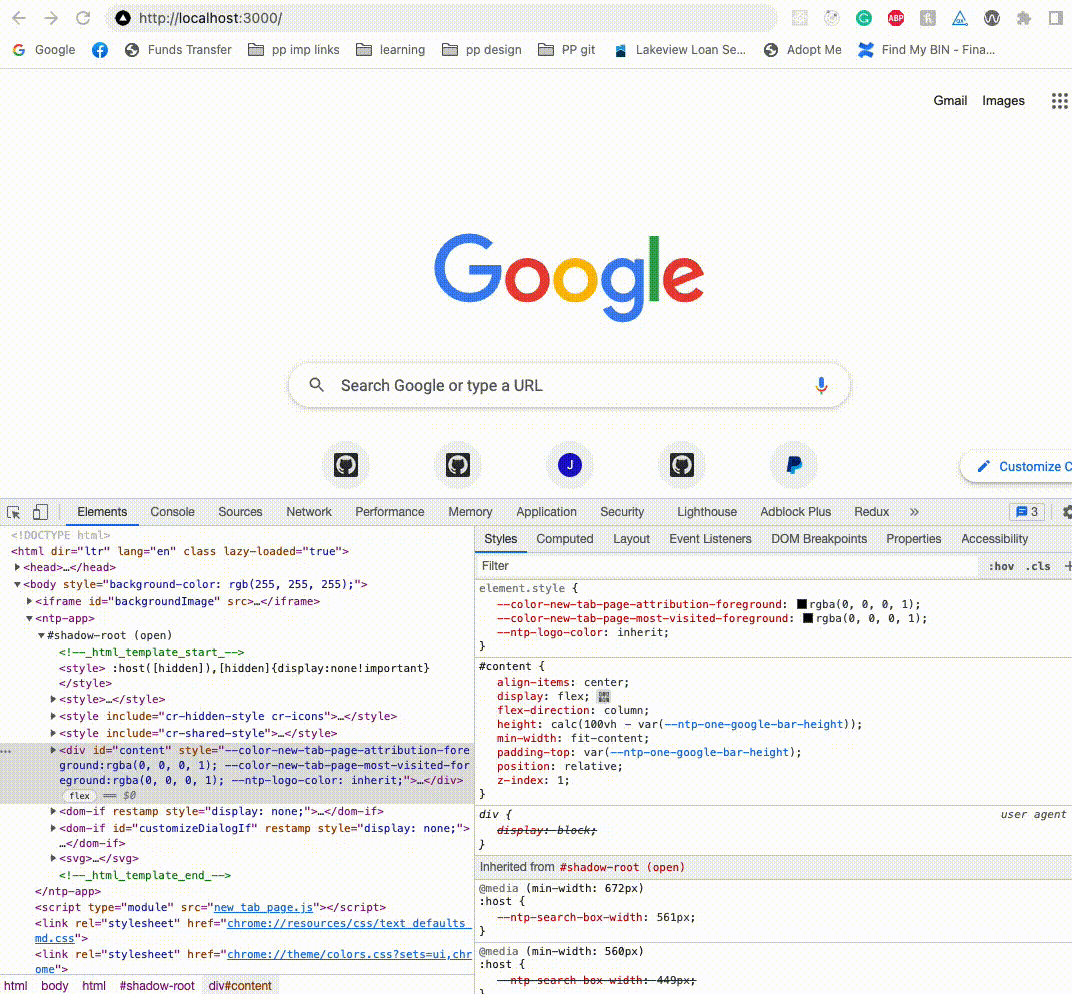Show more DevTools tabs via chevrons
This screenshot has width=1072, height=994.
click(x=914, y=512)
